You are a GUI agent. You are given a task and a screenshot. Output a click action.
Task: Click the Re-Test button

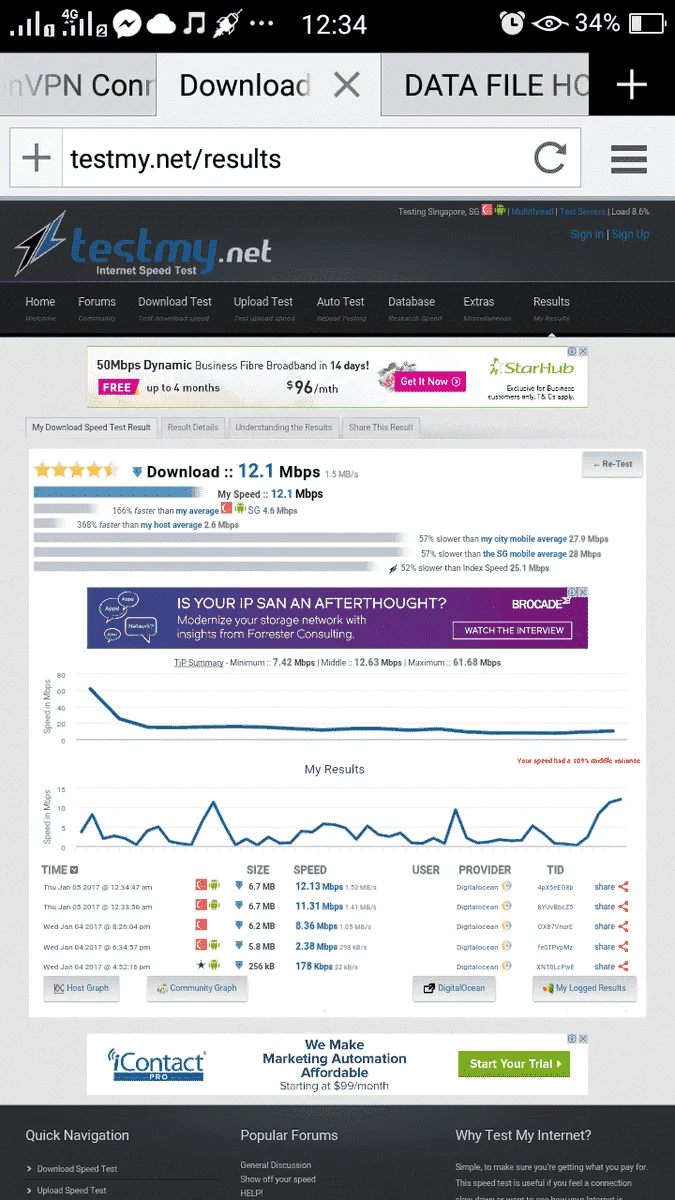pos(612,464)
